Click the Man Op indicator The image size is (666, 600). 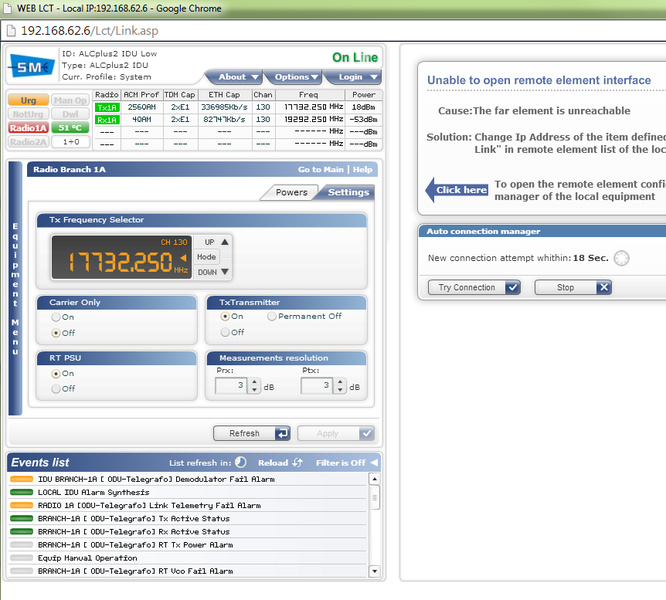[x=70, y=100]
